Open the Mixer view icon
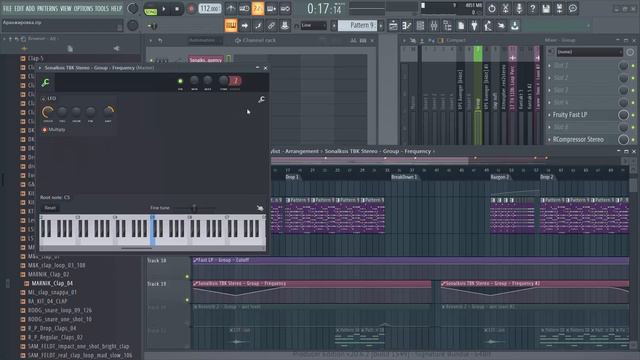Image resolution: width=640 pixels, height=360 pixels. tap(434, 26)
